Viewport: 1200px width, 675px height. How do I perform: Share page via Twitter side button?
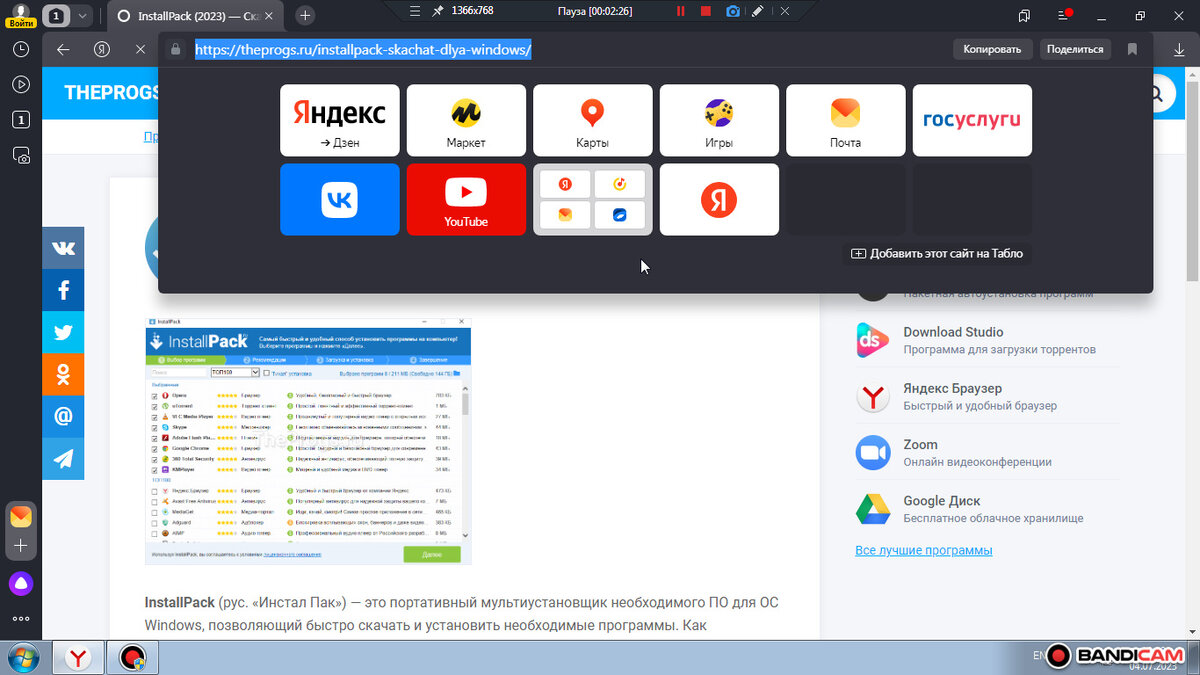click(63, 332)
